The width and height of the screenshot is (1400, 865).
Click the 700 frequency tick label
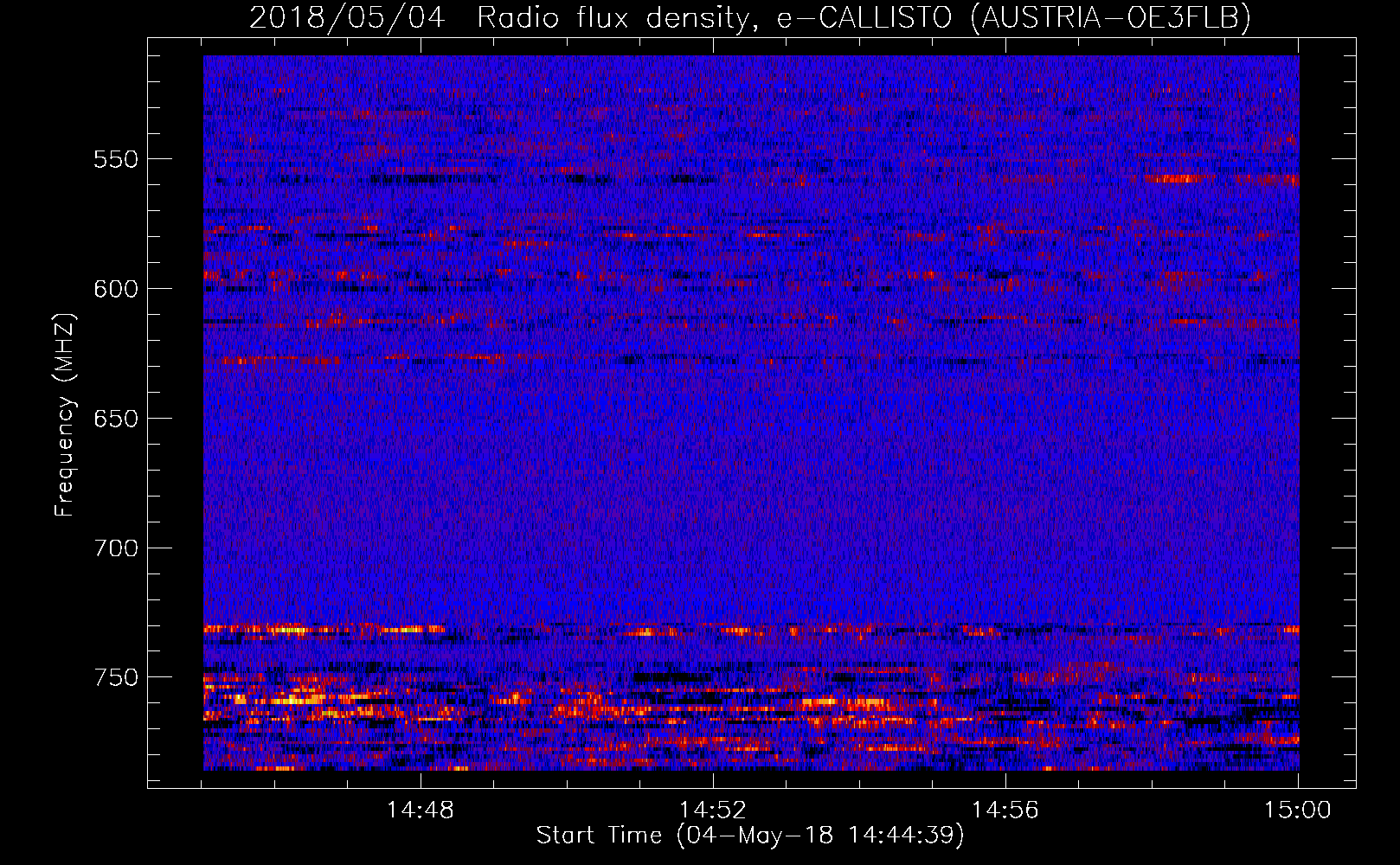(116, 548)
